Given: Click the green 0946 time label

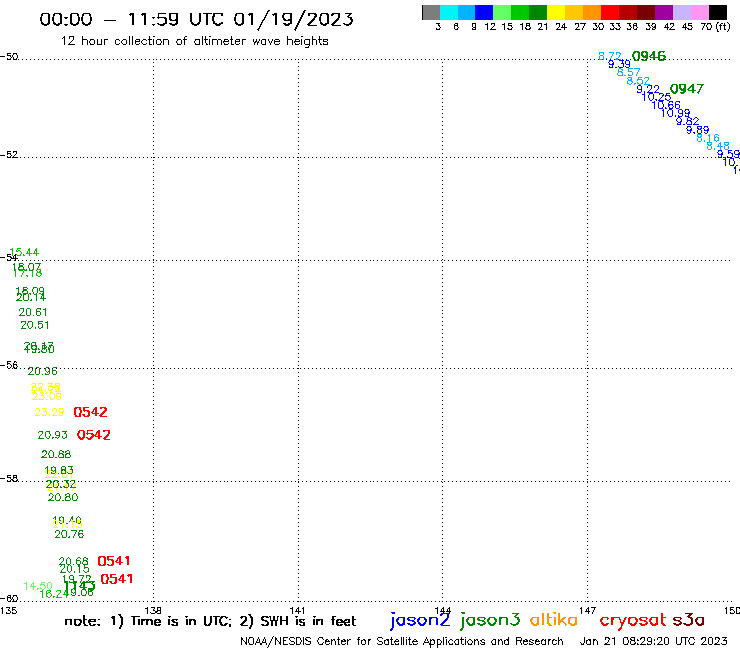Looking at the screenshot, I should coord(648,56).
